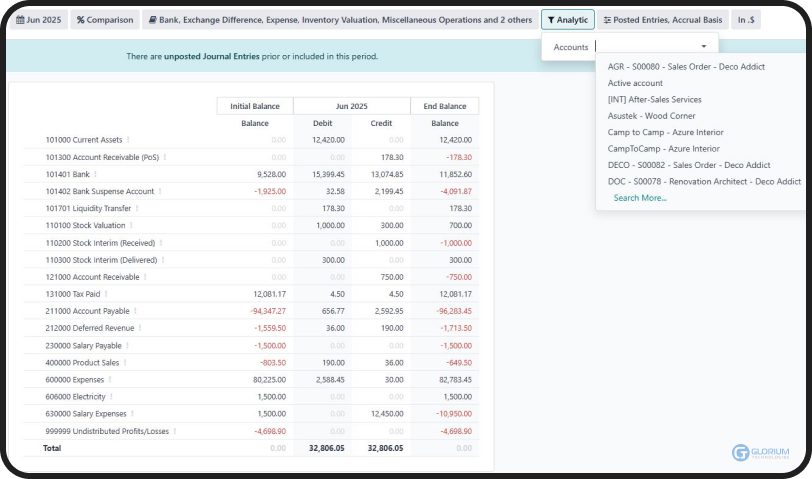Click Deferred Revenue initial balance -1,559.50
The image size is (812, 479).
click(270, 328)
